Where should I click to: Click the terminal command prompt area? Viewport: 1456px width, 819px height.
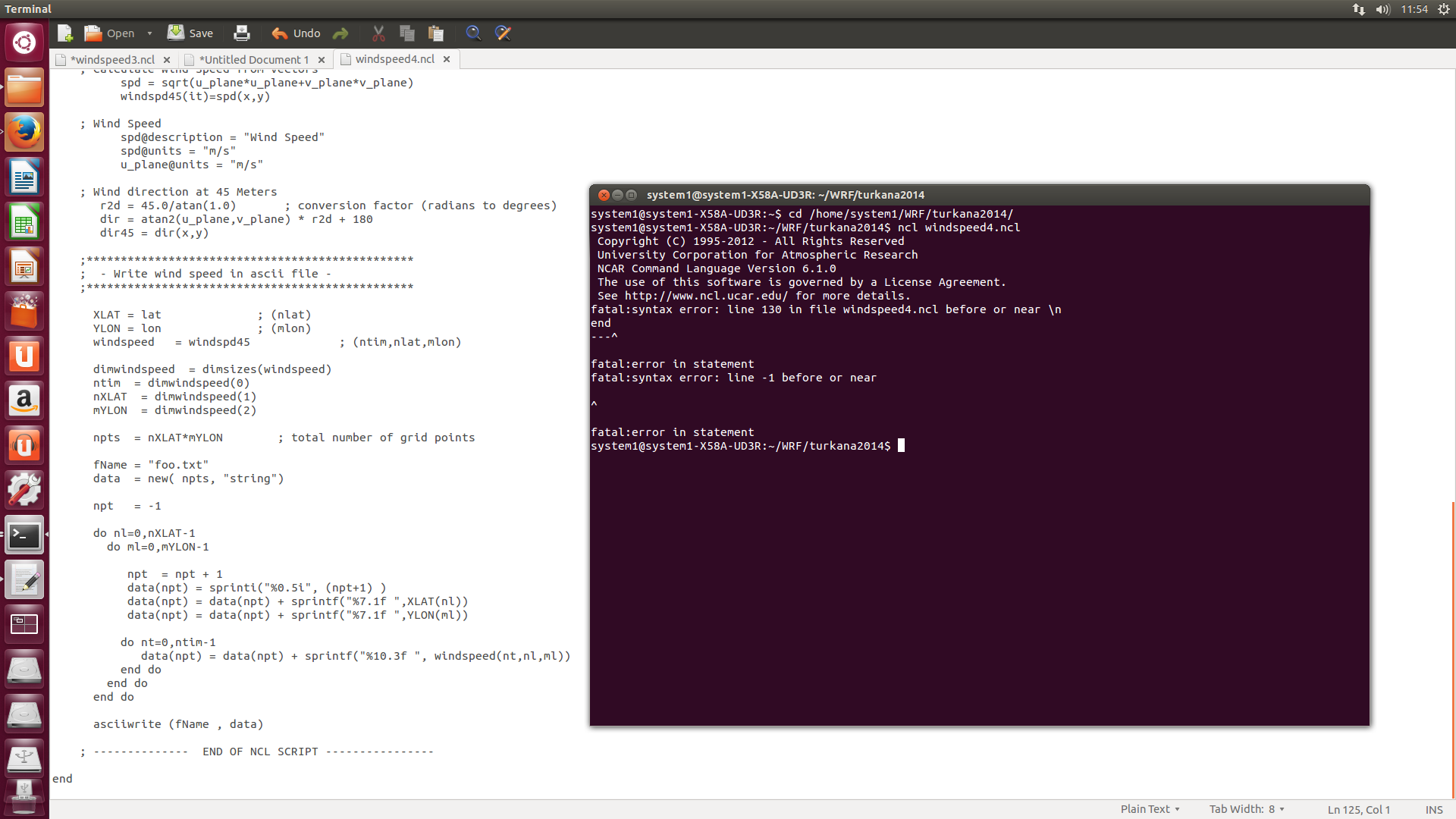pyautogui.click(x=902, y=446)
